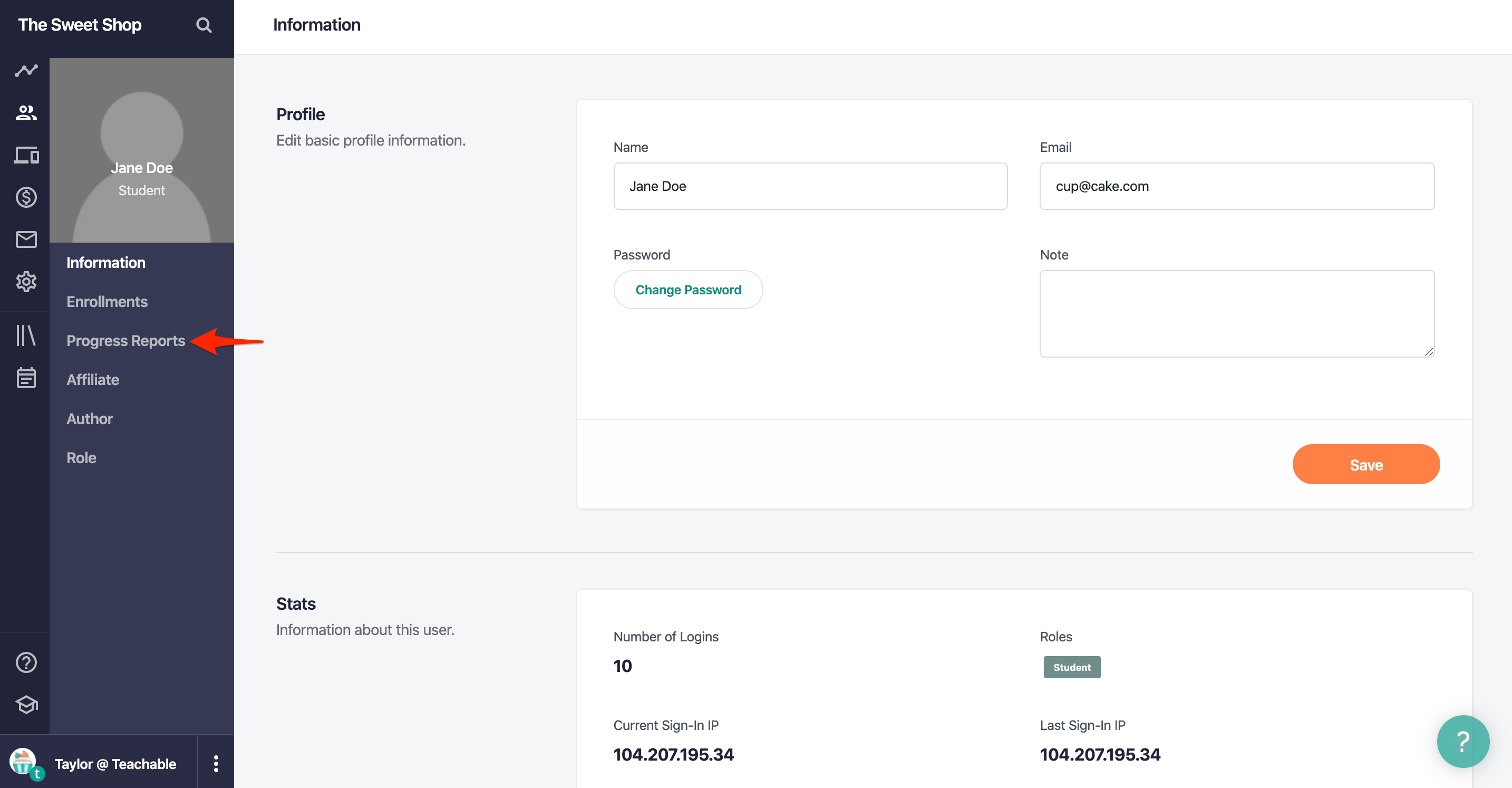Viewport: 1512px width, 788px height.
Task: Open Progress Reports for Jane Doe
Action: [125, 341]
